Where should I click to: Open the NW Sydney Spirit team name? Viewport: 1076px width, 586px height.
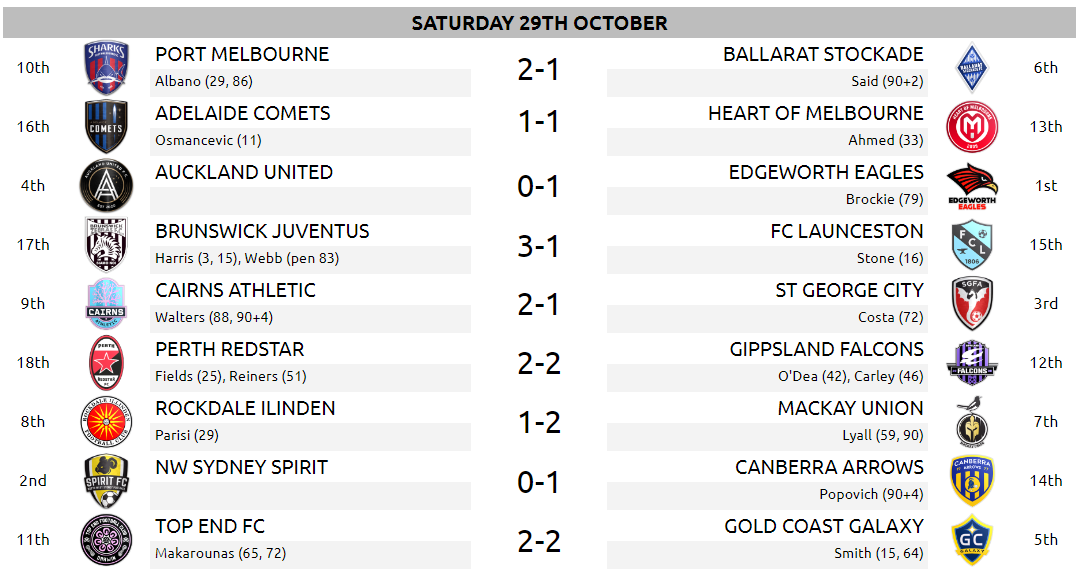coord(242,467)
